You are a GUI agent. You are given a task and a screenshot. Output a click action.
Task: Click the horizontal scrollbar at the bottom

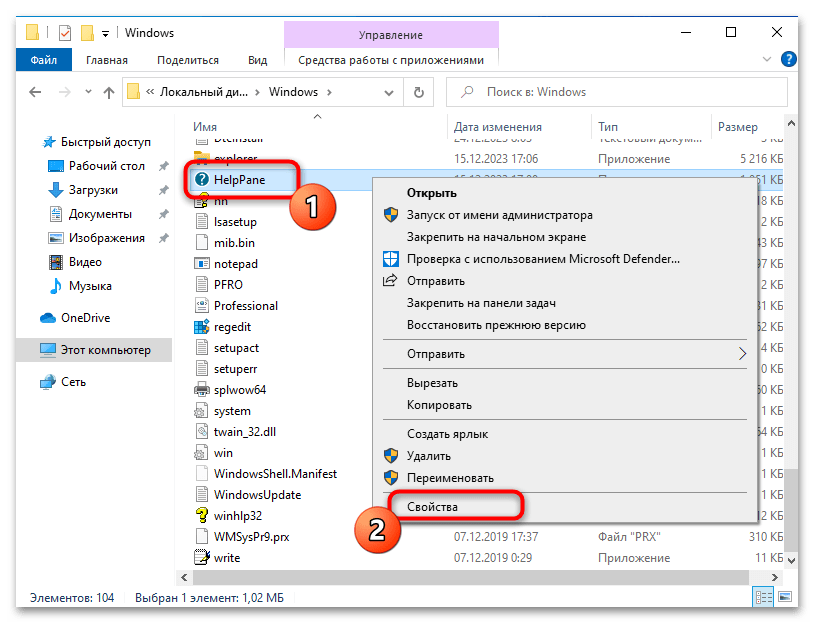(x=400, y=577)
